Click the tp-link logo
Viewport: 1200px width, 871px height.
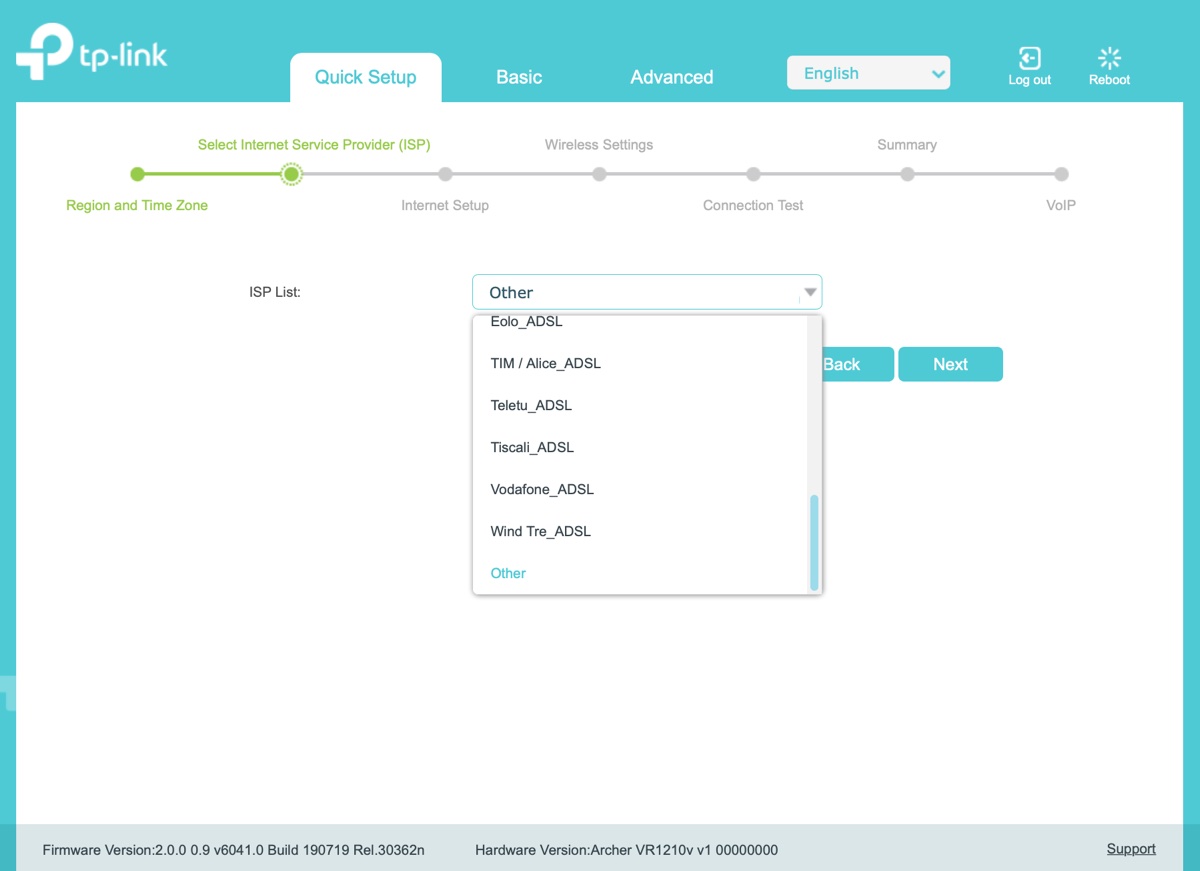92,51
